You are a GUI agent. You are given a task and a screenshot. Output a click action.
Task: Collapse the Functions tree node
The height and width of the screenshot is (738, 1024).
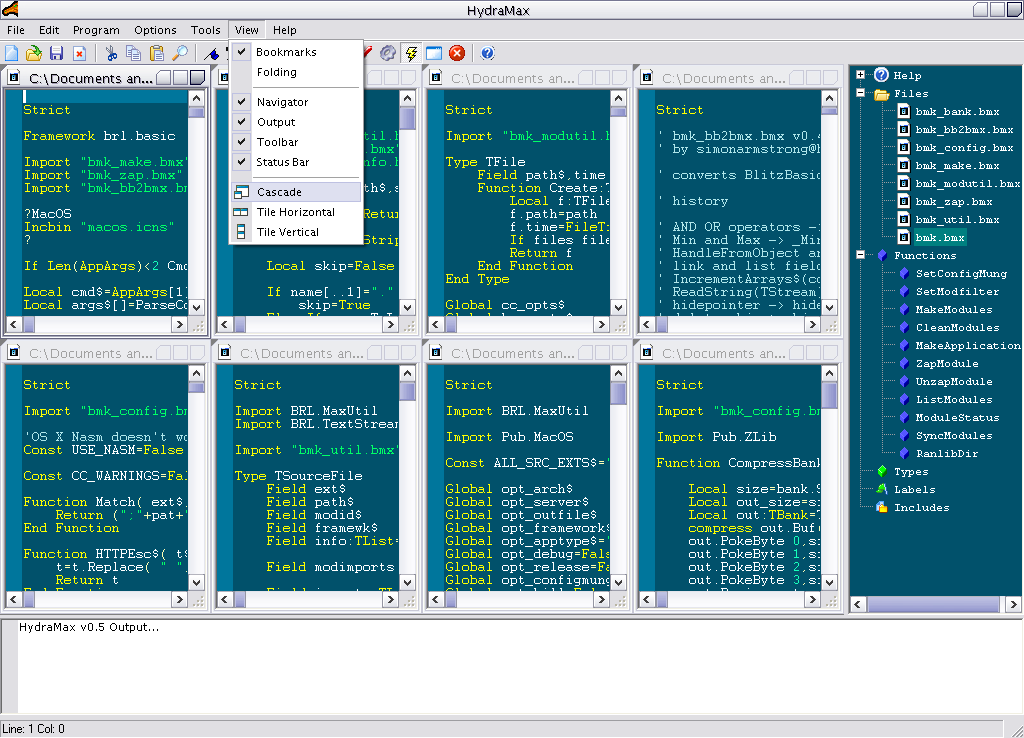coord(860,256)
